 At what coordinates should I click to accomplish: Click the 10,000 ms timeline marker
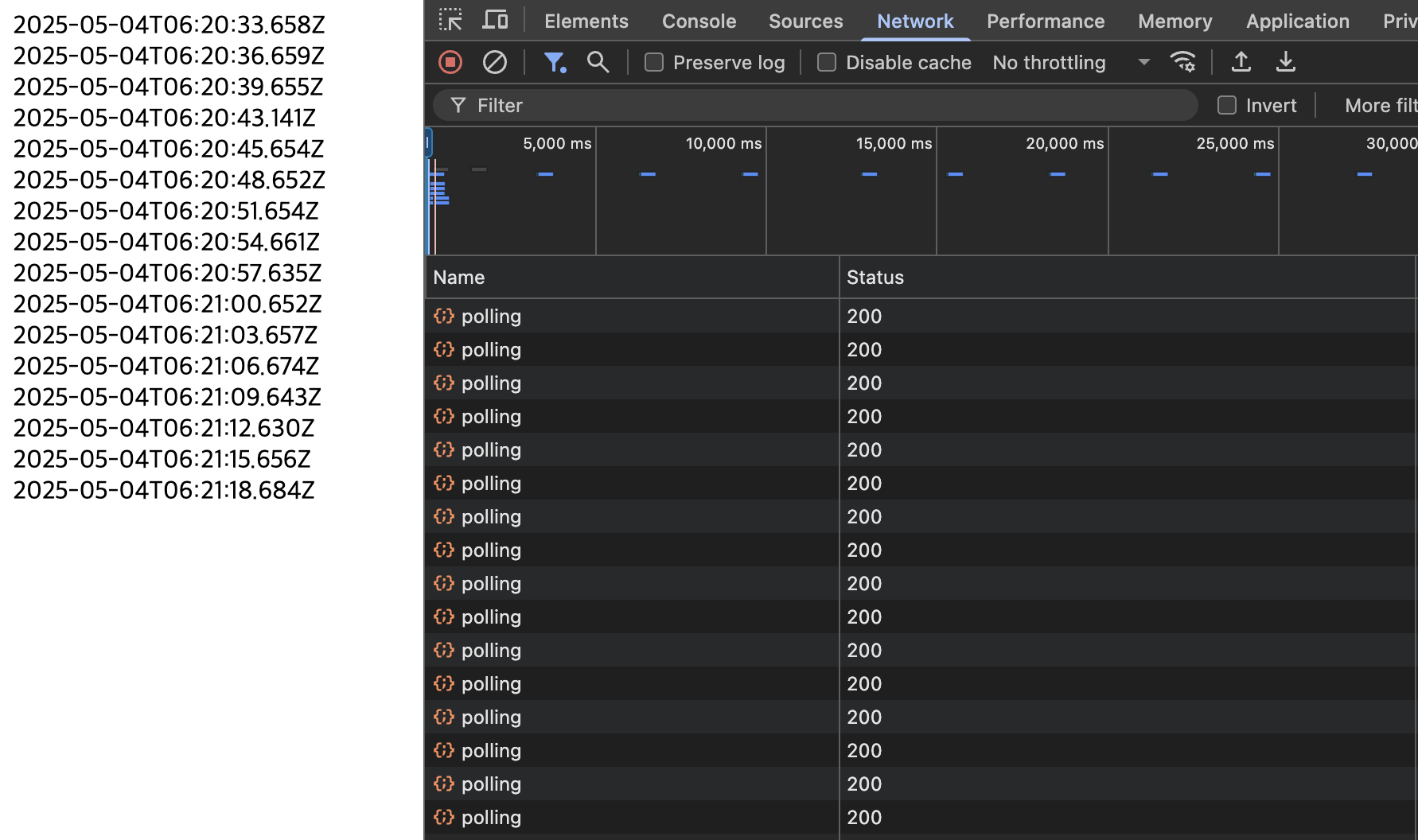click(723, 144)
